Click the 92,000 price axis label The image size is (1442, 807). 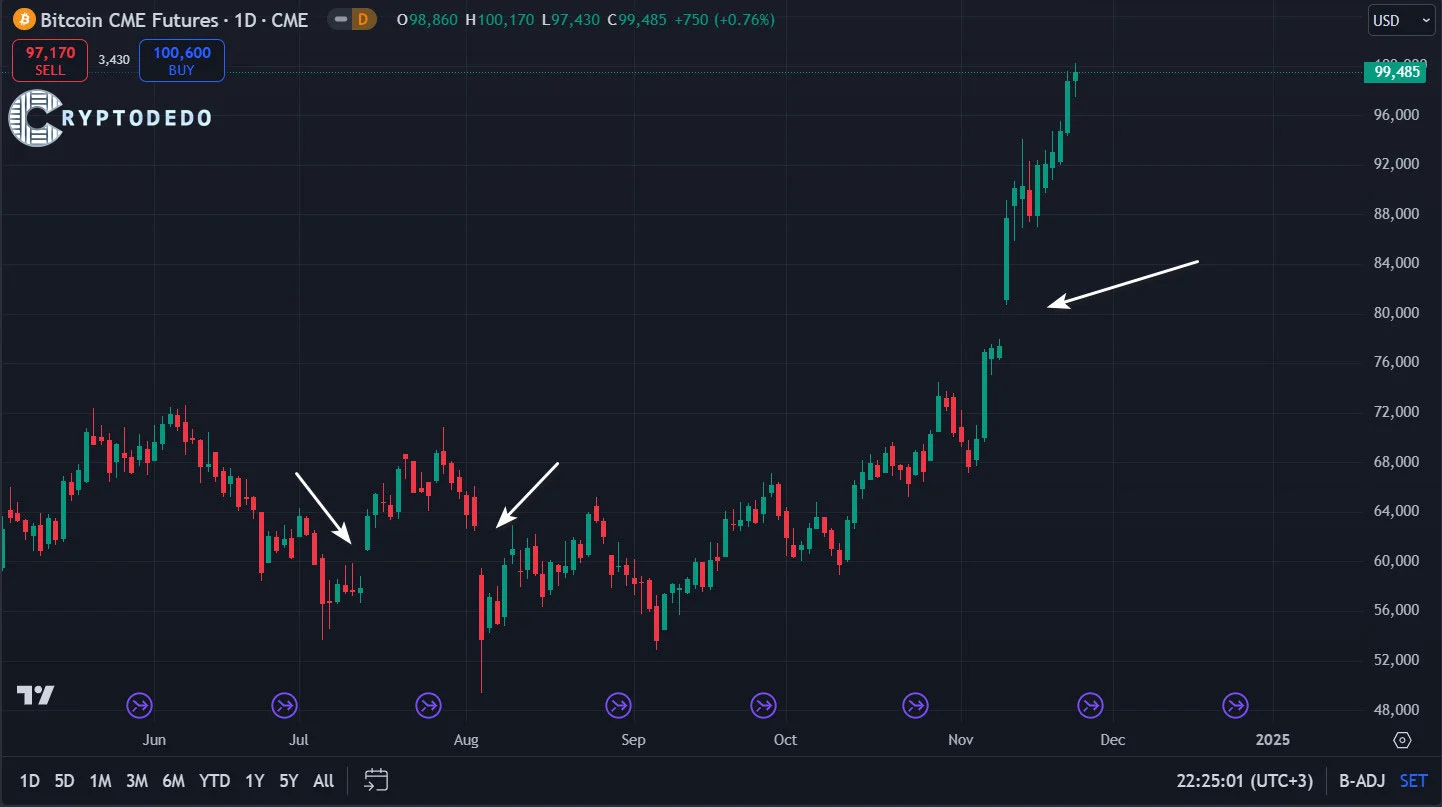point(1397,164)
